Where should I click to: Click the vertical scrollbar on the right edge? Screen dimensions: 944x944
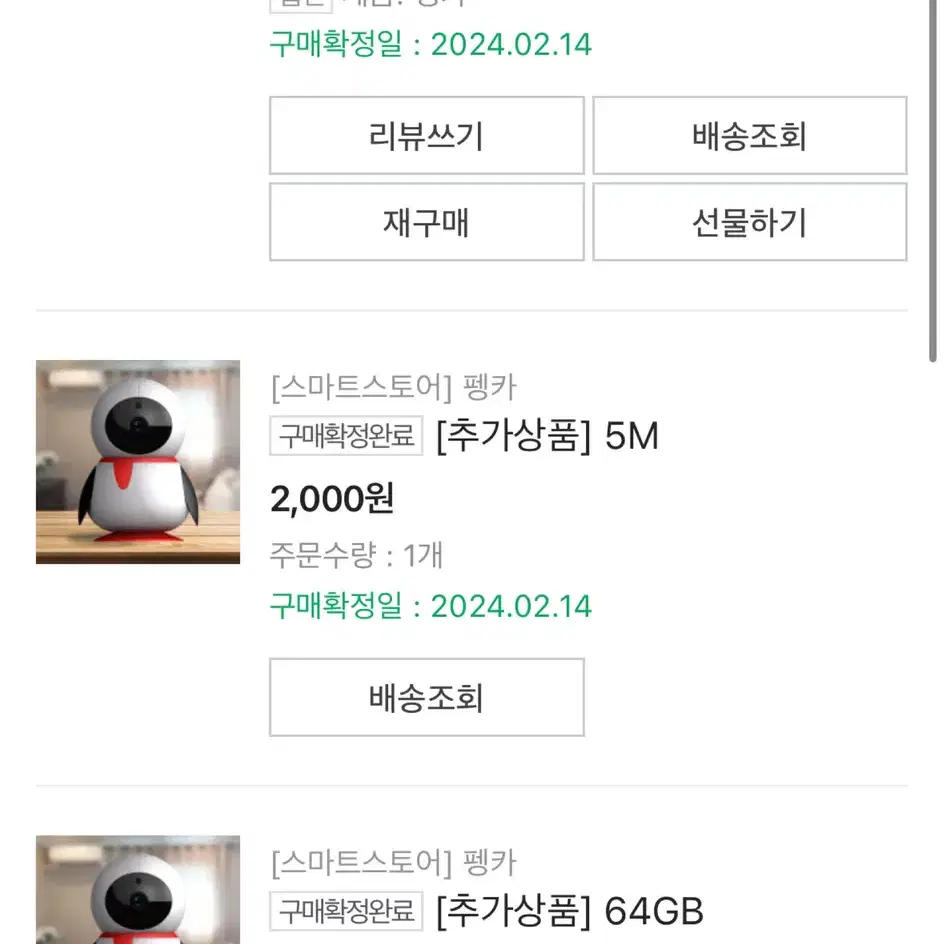point(933,181)
